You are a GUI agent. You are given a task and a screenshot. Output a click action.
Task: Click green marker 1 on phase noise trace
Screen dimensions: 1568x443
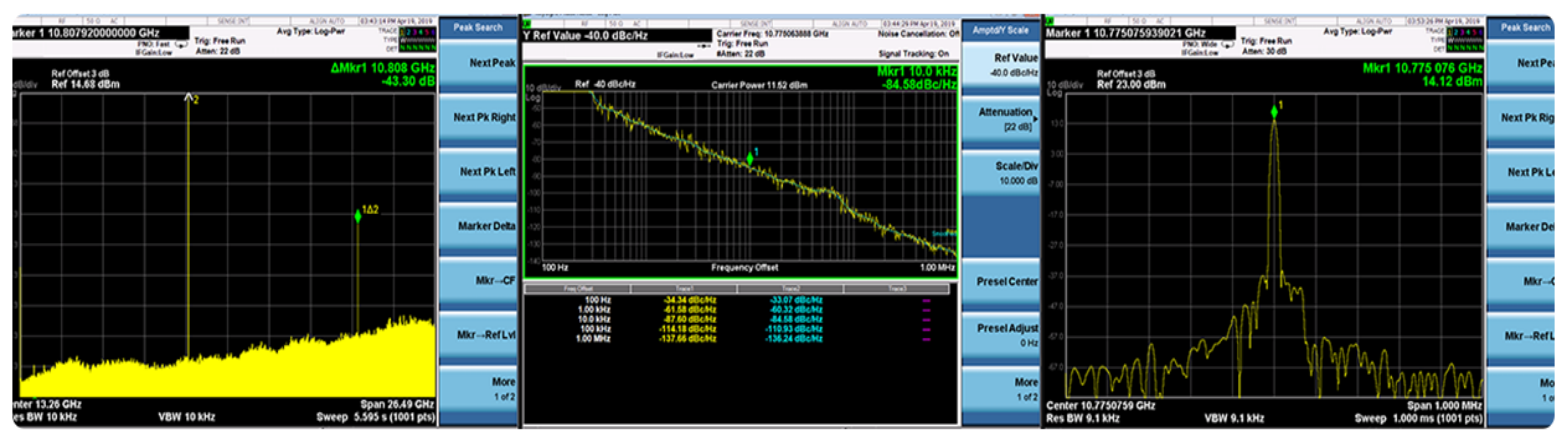point(750,159)
